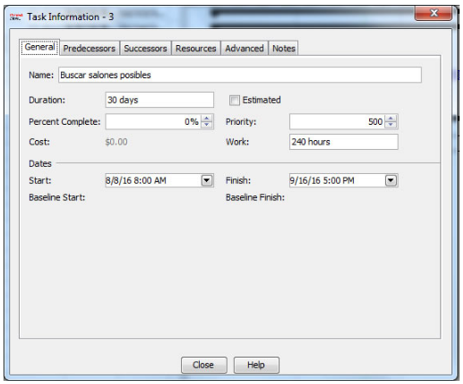Switch to the General tab
The width and height of the screenshot is (463, 384).
pos(40,47)
